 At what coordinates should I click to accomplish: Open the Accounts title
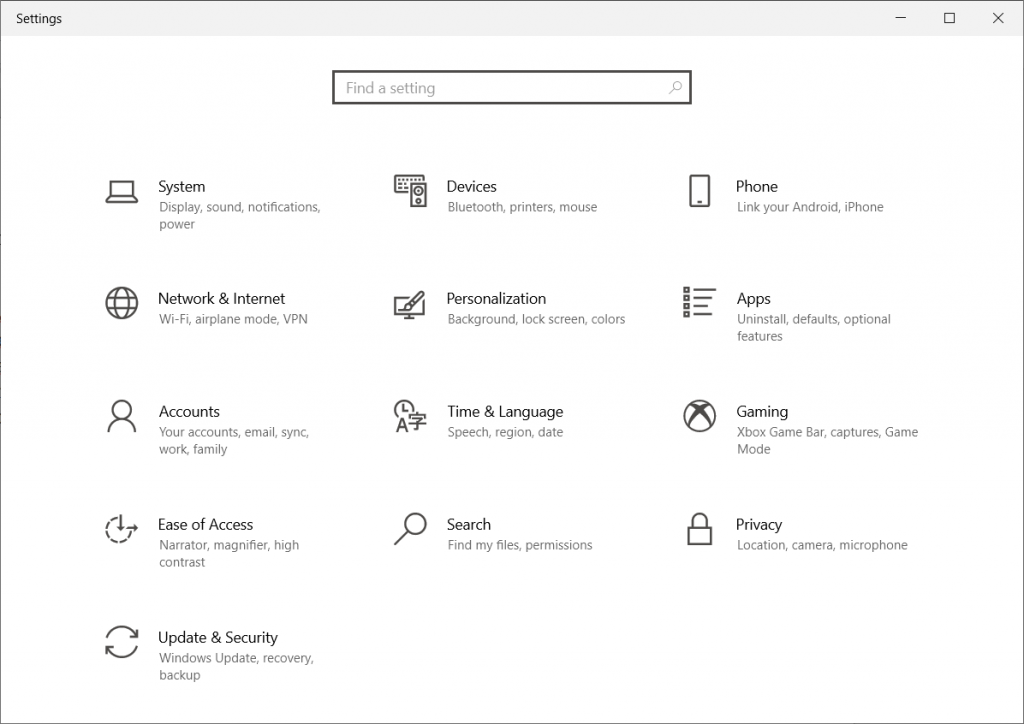pos(189,412)
